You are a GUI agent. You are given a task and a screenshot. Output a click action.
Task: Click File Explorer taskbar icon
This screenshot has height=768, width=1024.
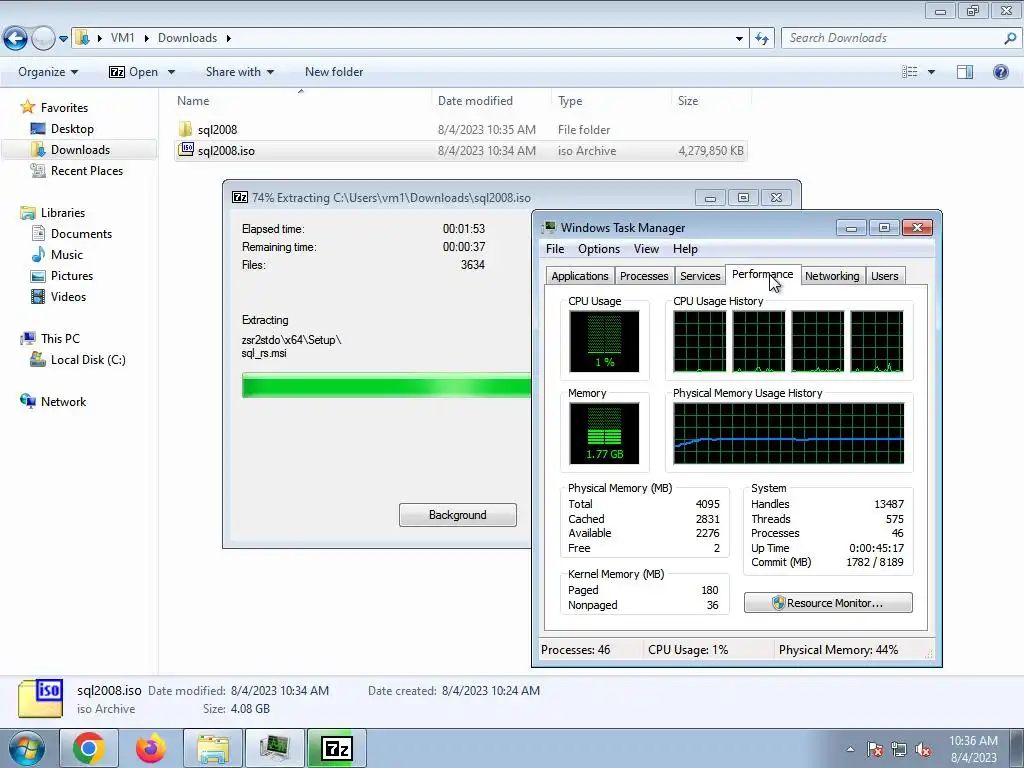pos(213,748)
